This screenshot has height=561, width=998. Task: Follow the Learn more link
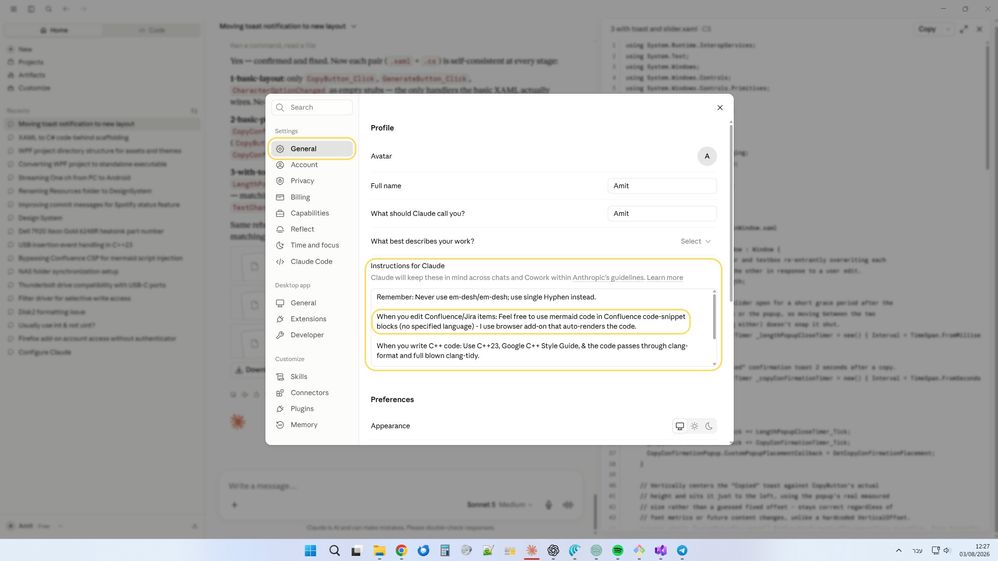(664, 278)
